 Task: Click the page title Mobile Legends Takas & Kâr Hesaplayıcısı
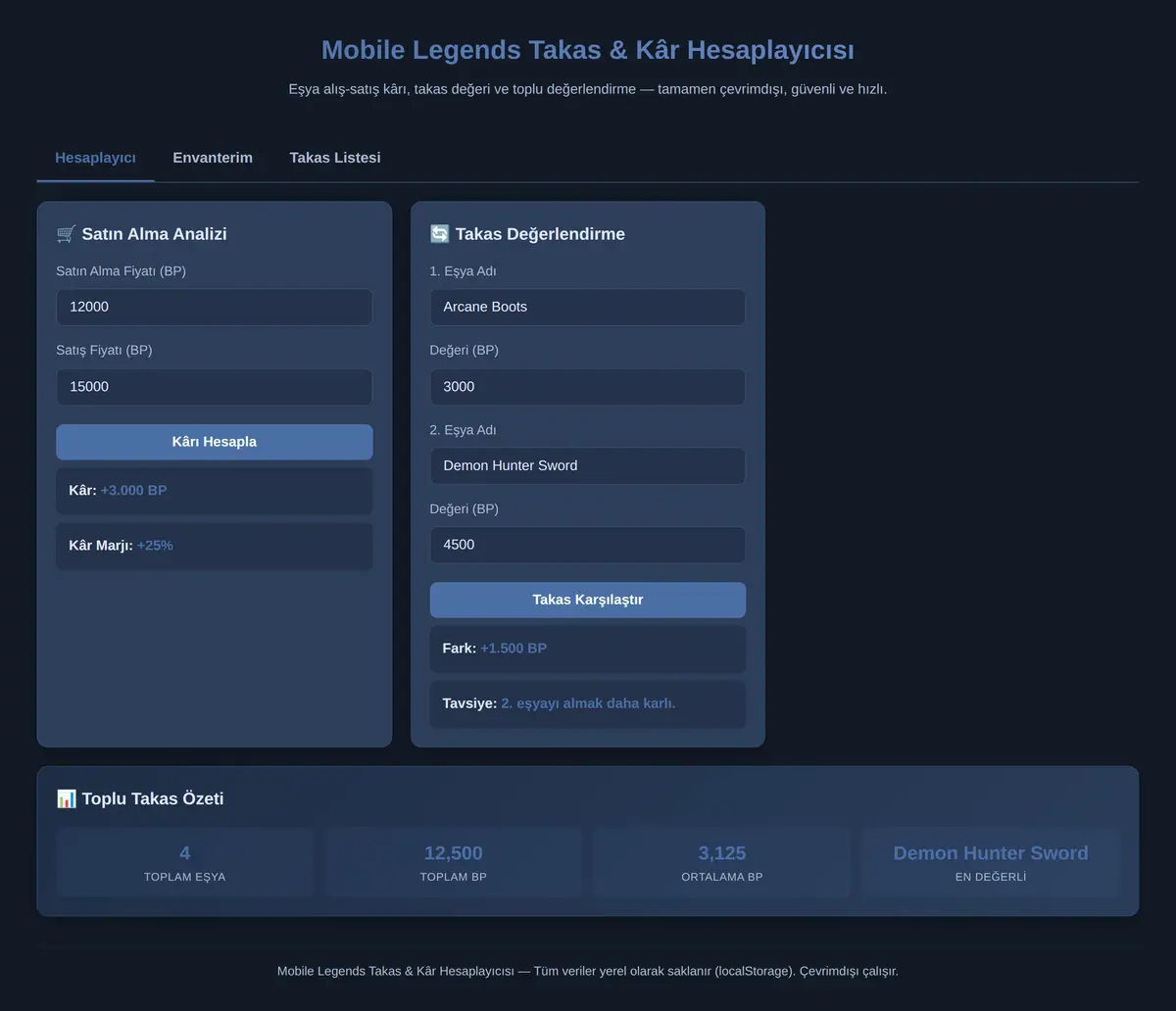(588, 50)
